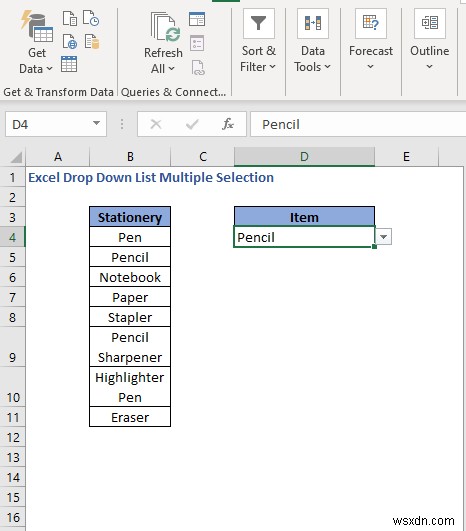Select column D header
The height and width of the screenshot is (531, 466).
click(304, 157)
